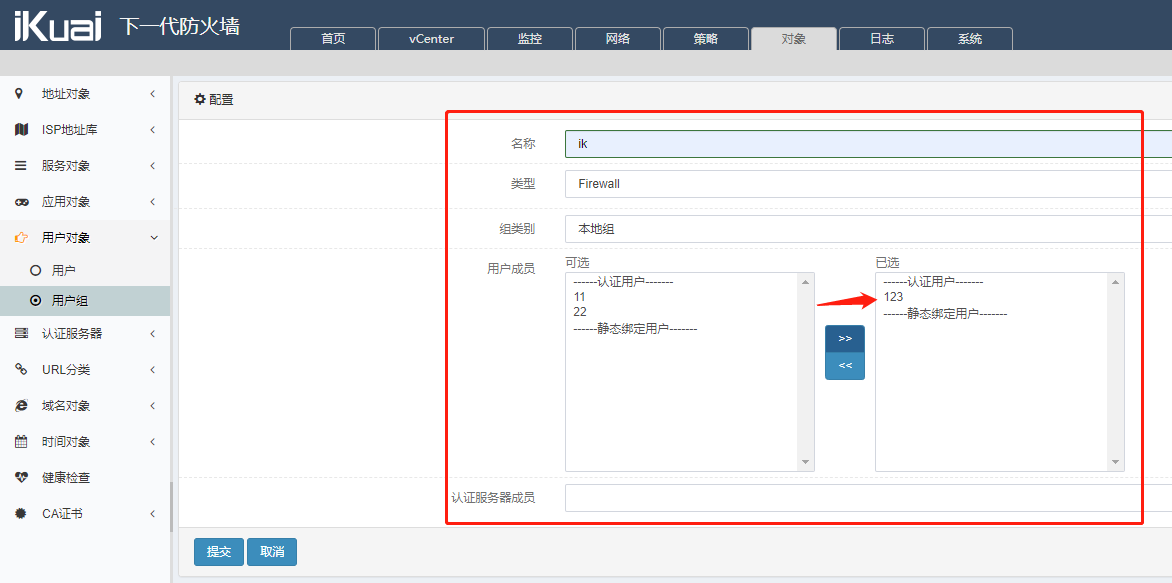
Task: Expand the CA证书 chevron
Action: point(152,513)
